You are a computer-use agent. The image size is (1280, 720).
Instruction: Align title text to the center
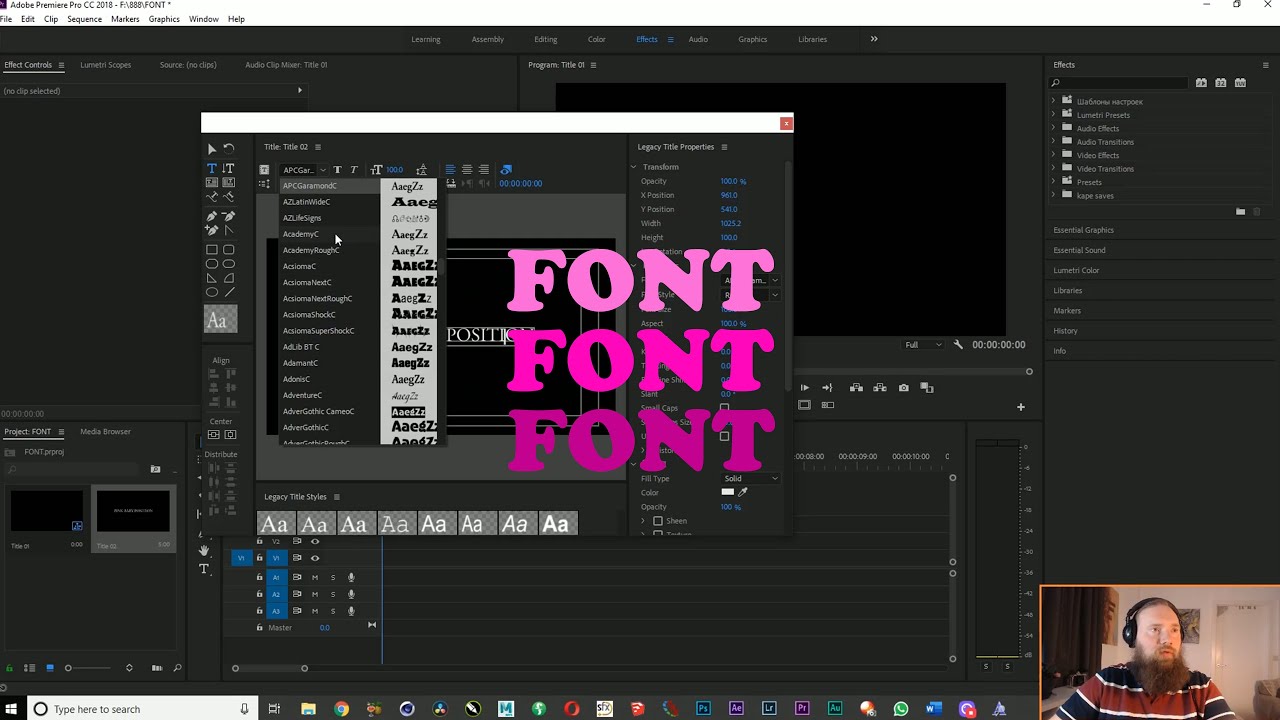[x=467, y=170]
